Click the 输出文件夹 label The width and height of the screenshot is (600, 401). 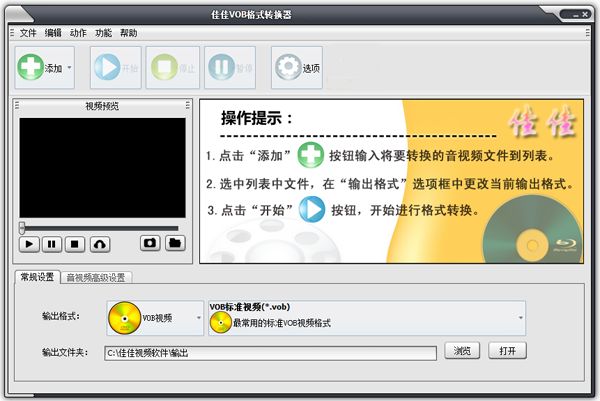tap(65, 352)
